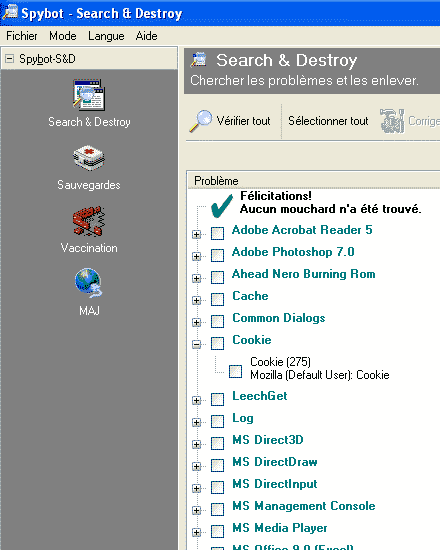The width and height of the screenshot is (440, 550).
Task: Open the Sauvegardes first-aid kit icon
Action: coord(89,158)
